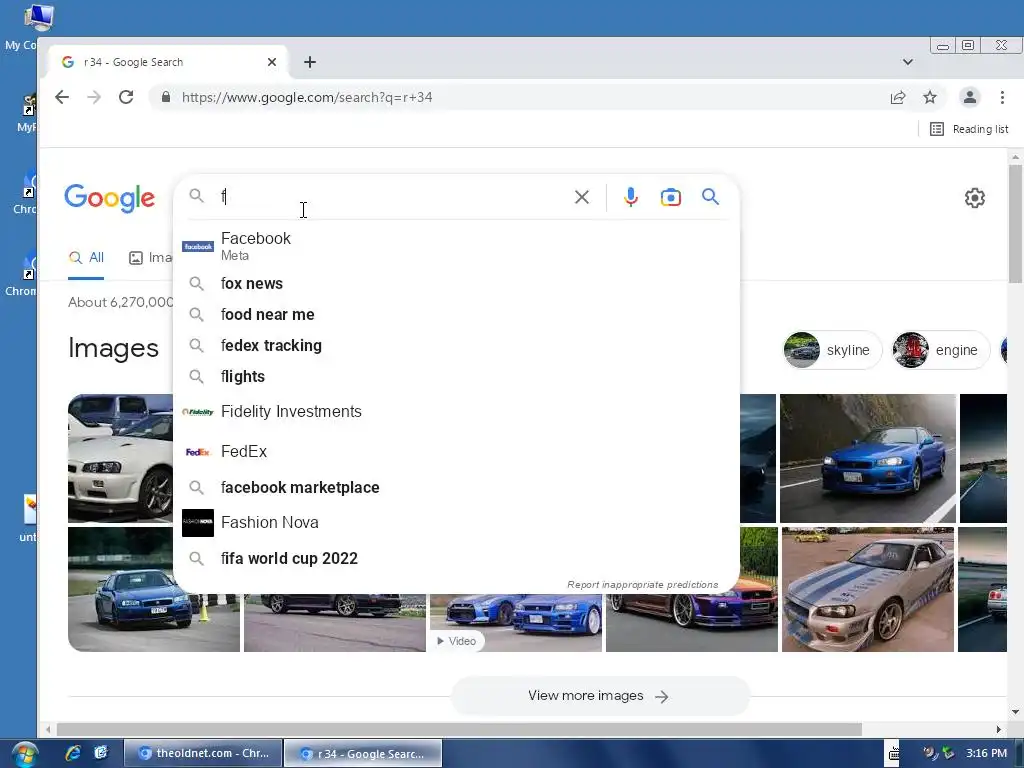The width and height of the screenshot is (1024, 768).
Task: Click View more images button
Action: point(600,696)
